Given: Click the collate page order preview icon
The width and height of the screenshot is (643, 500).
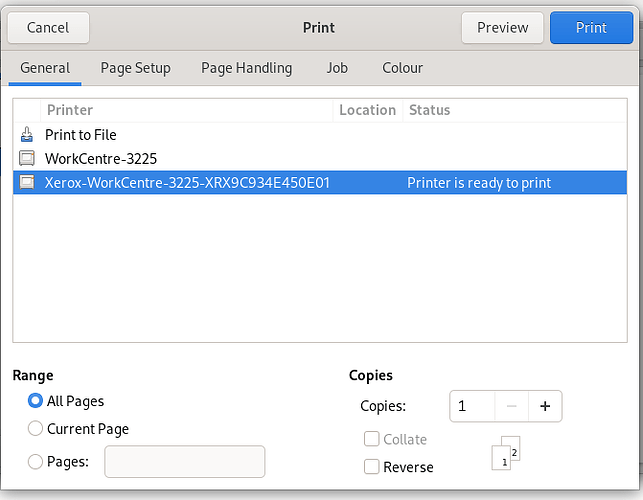Looking at the screenshot, I should (506, 453).
